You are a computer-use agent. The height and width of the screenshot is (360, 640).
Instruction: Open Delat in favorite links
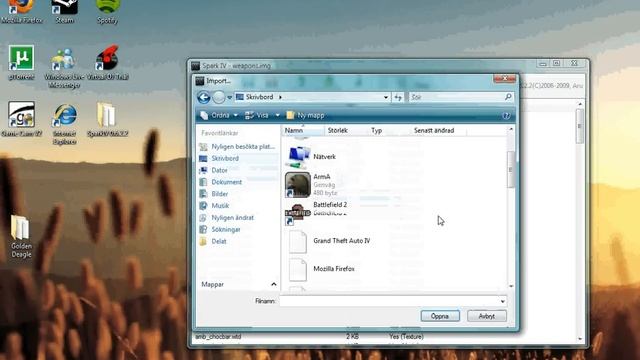tap(213, 241)
